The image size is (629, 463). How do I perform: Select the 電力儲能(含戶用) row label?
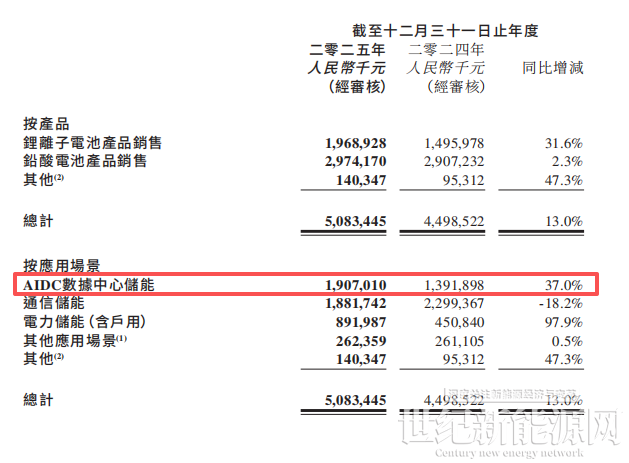point(85,320)
